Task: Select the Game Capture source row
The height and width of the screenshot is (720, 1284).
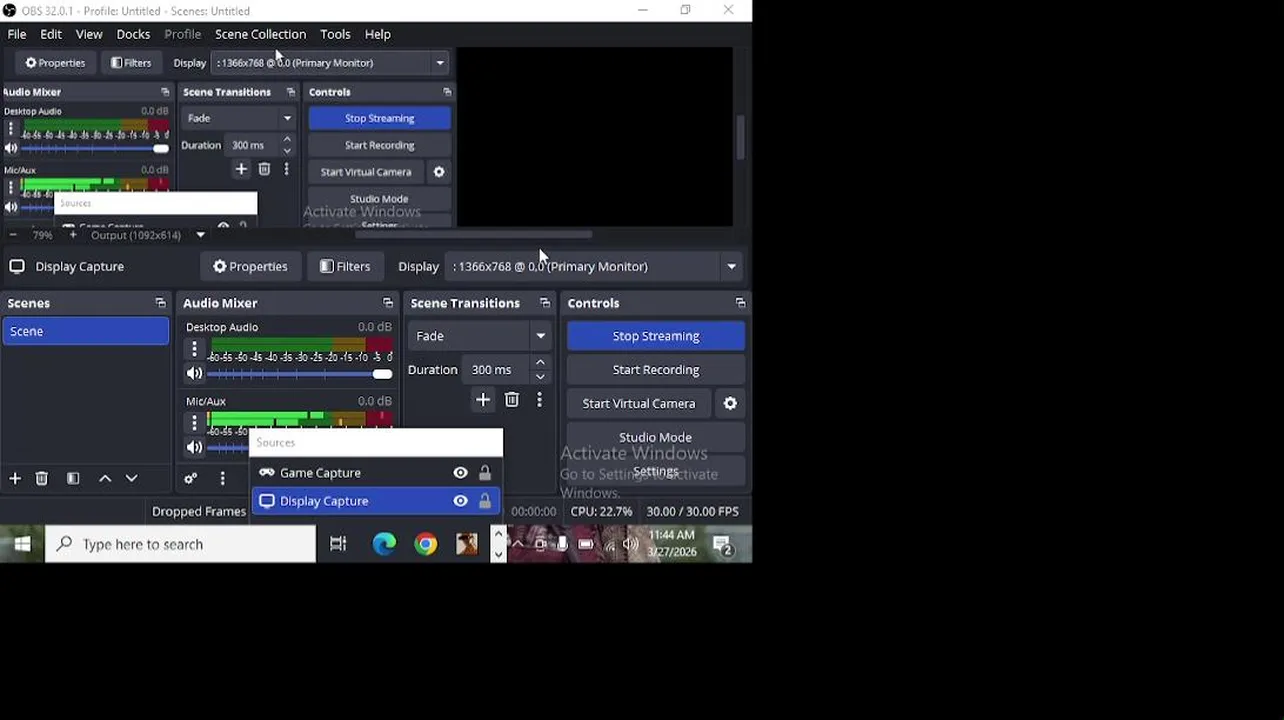Action: pos(376,473)
